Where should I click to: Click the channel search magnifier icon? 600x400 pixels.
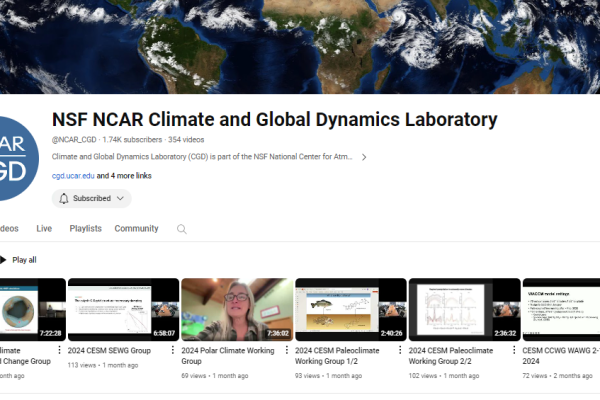181,229
